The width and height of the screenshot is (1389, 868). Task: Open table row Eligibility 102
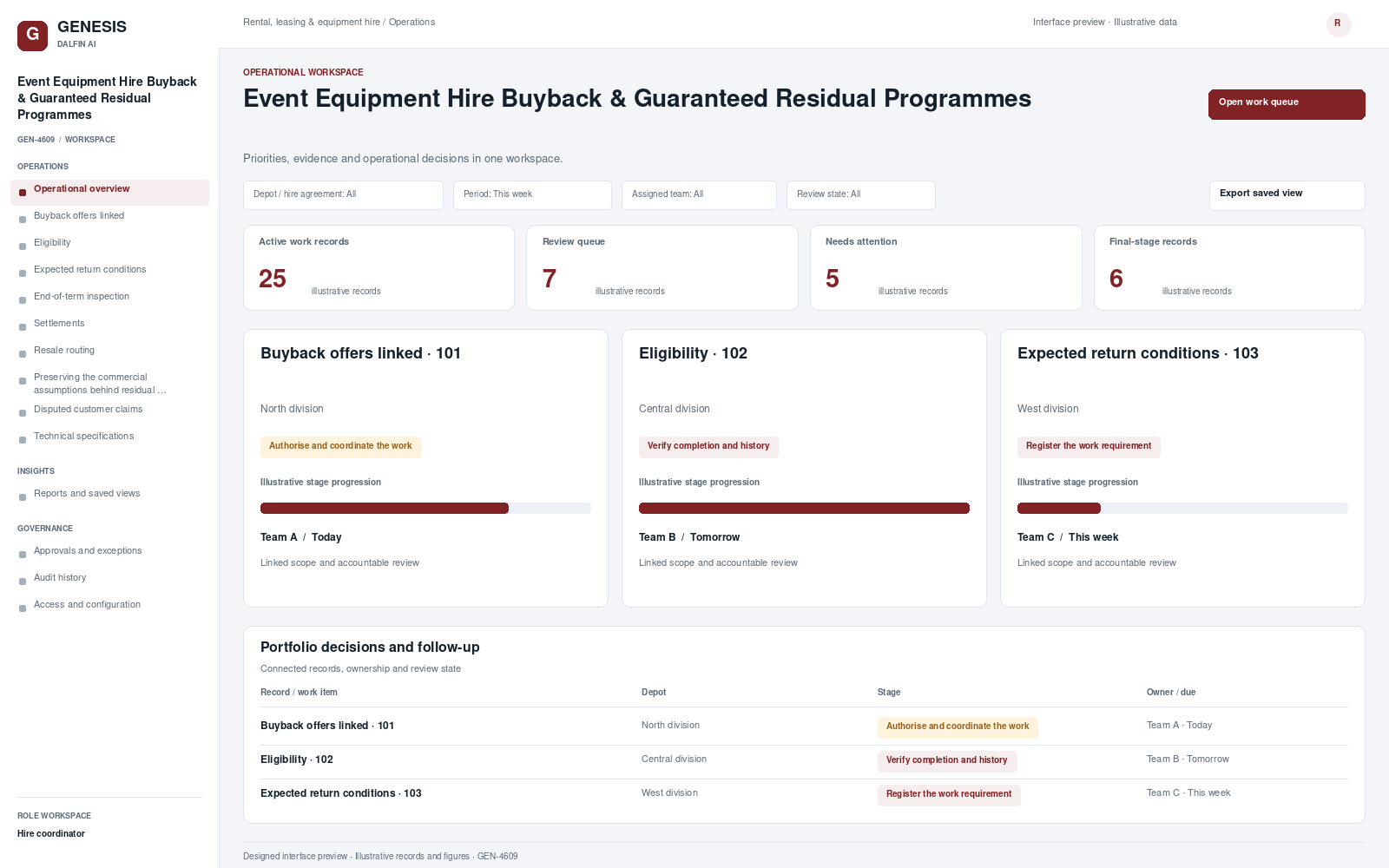[804, 761]
